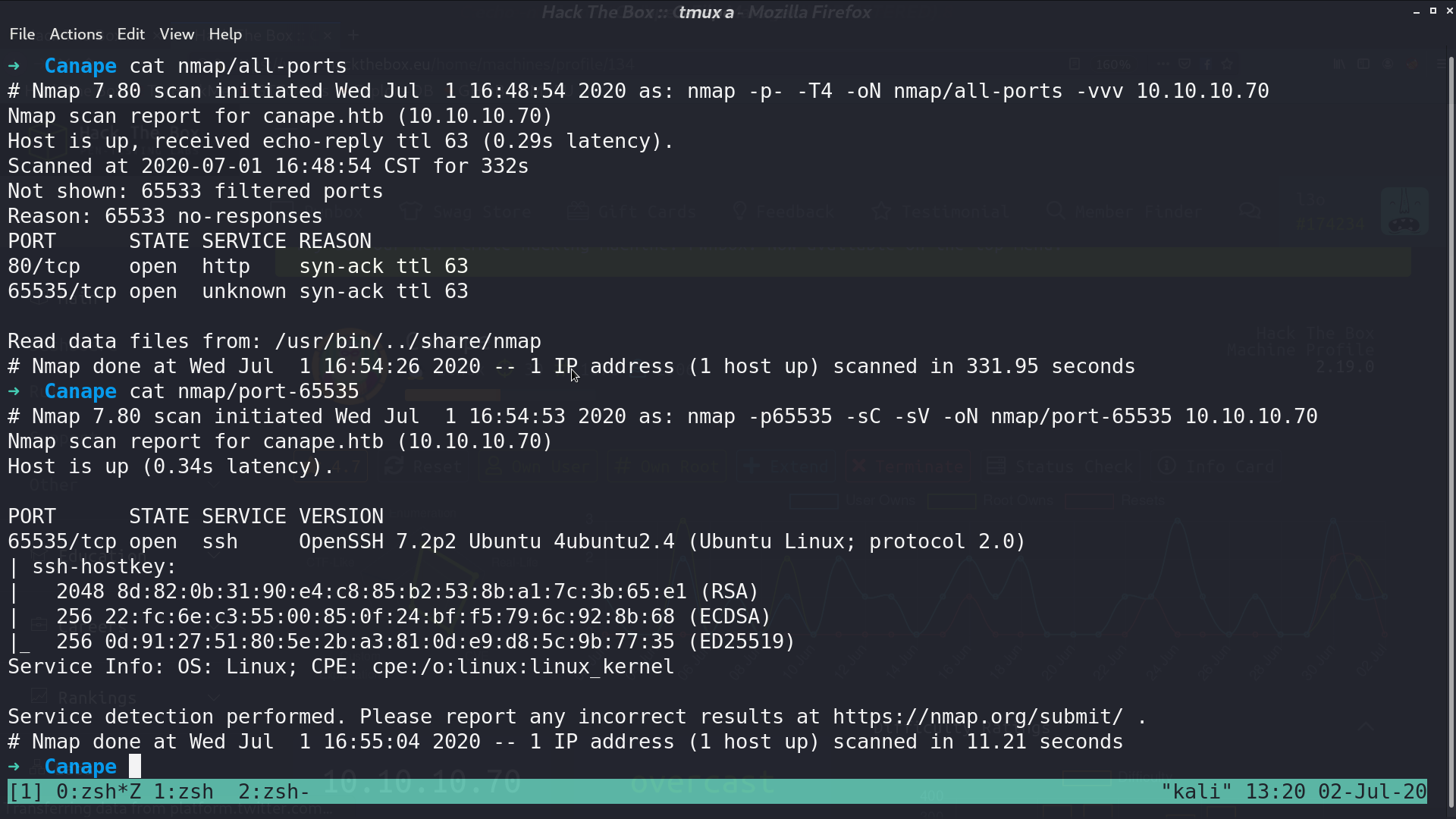Click the tmux session indicator [1]
The image size is (1456, 819).
point(25,792)
